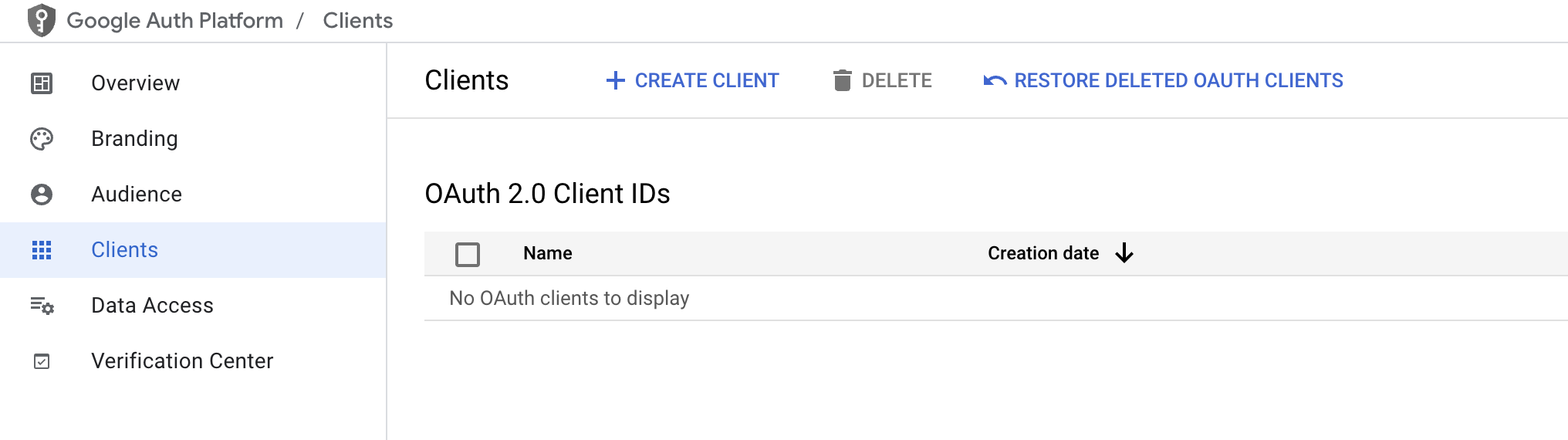Toggle the select-all checkbox in table header
The image size is (1568, 440).
468,254
